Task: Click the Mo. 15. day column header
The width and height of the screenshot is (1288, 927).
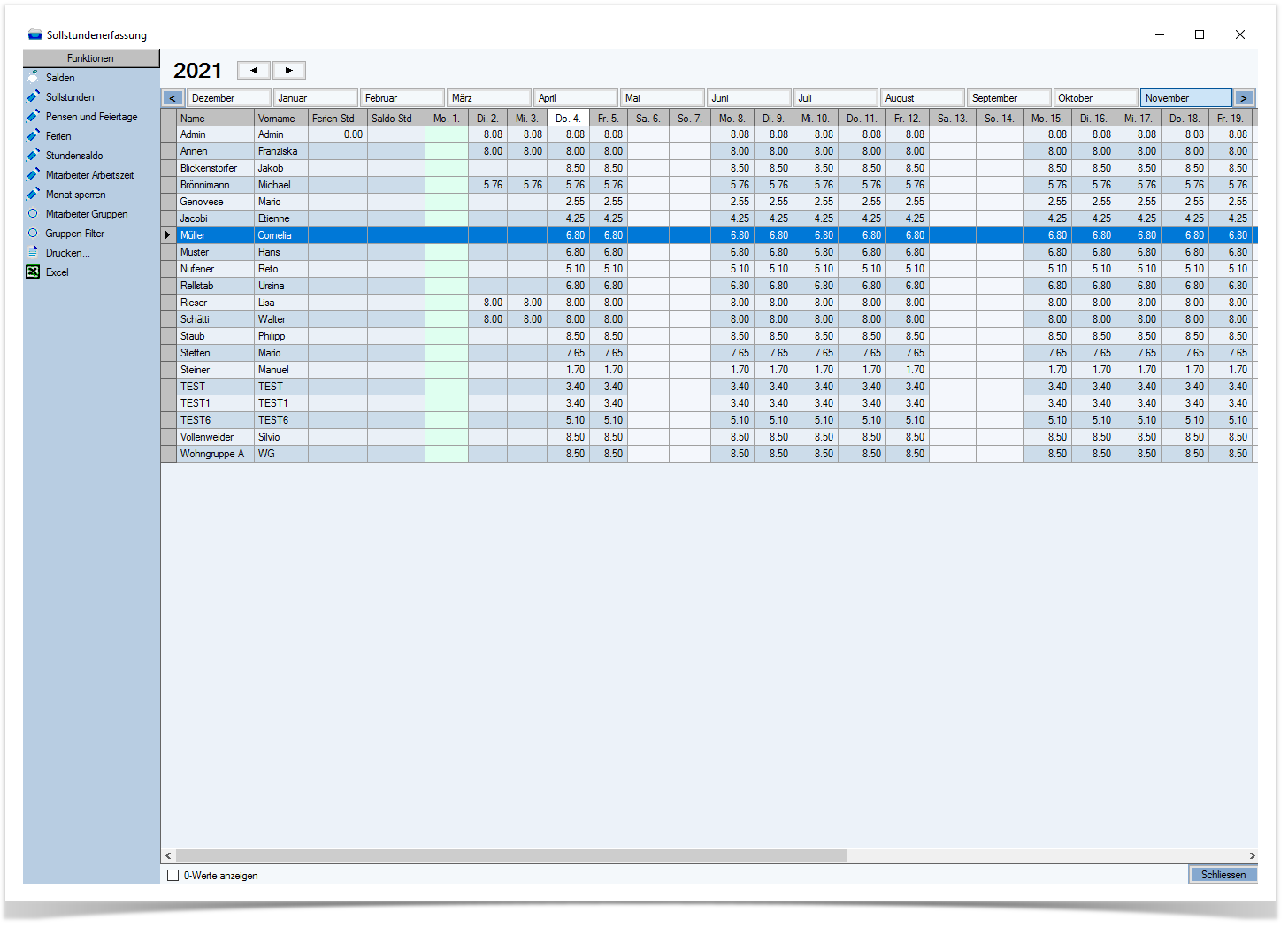Action: tap(1046, 118)
